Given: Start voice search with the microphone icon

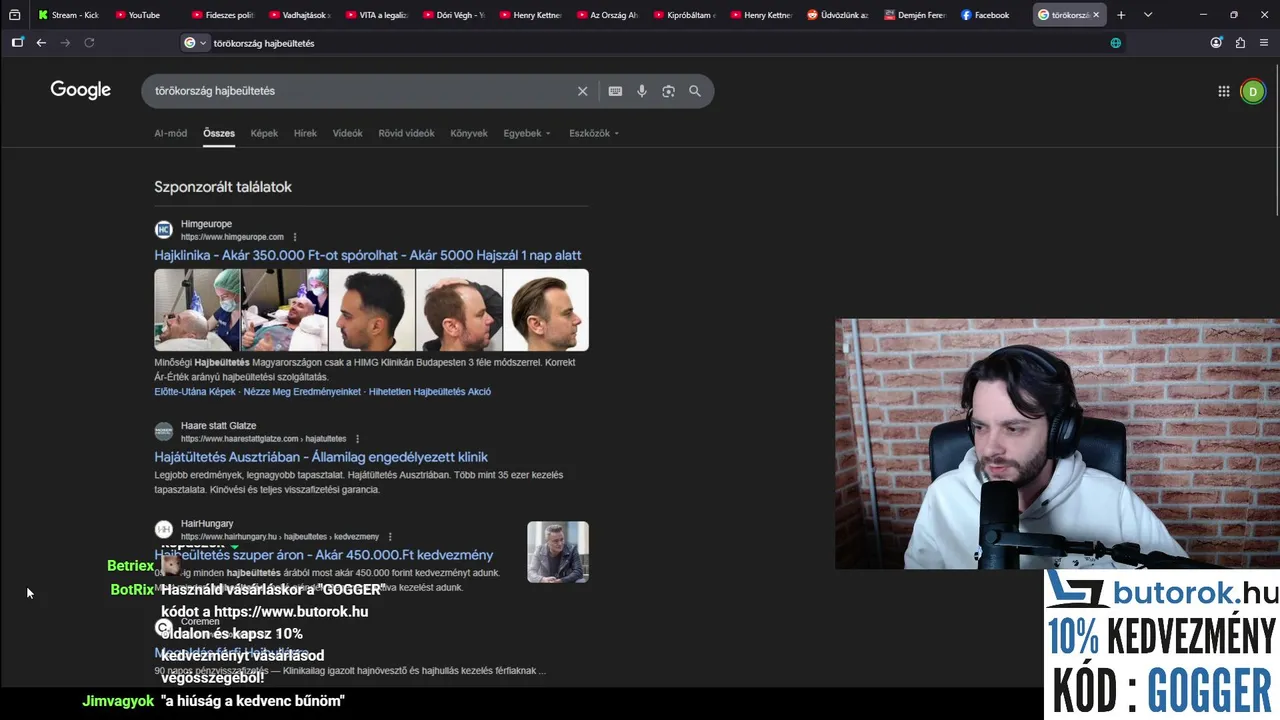Looking at the screenshot, I should (x=642, y=91).
